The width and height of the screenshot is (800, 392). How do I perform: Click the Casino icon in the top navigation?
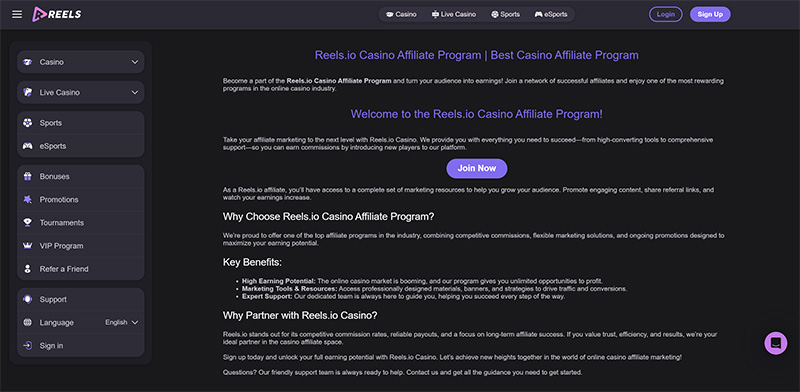[x=390, y=14]
